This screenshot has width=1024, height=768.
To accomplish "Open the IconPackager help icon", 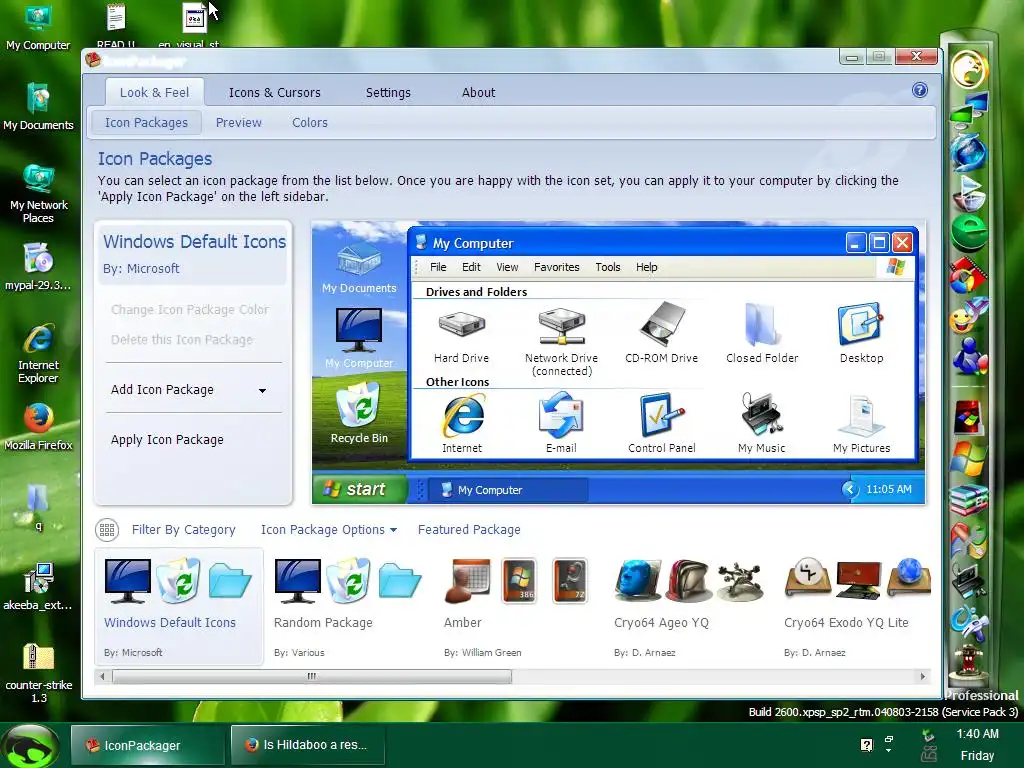I will 920,90.
